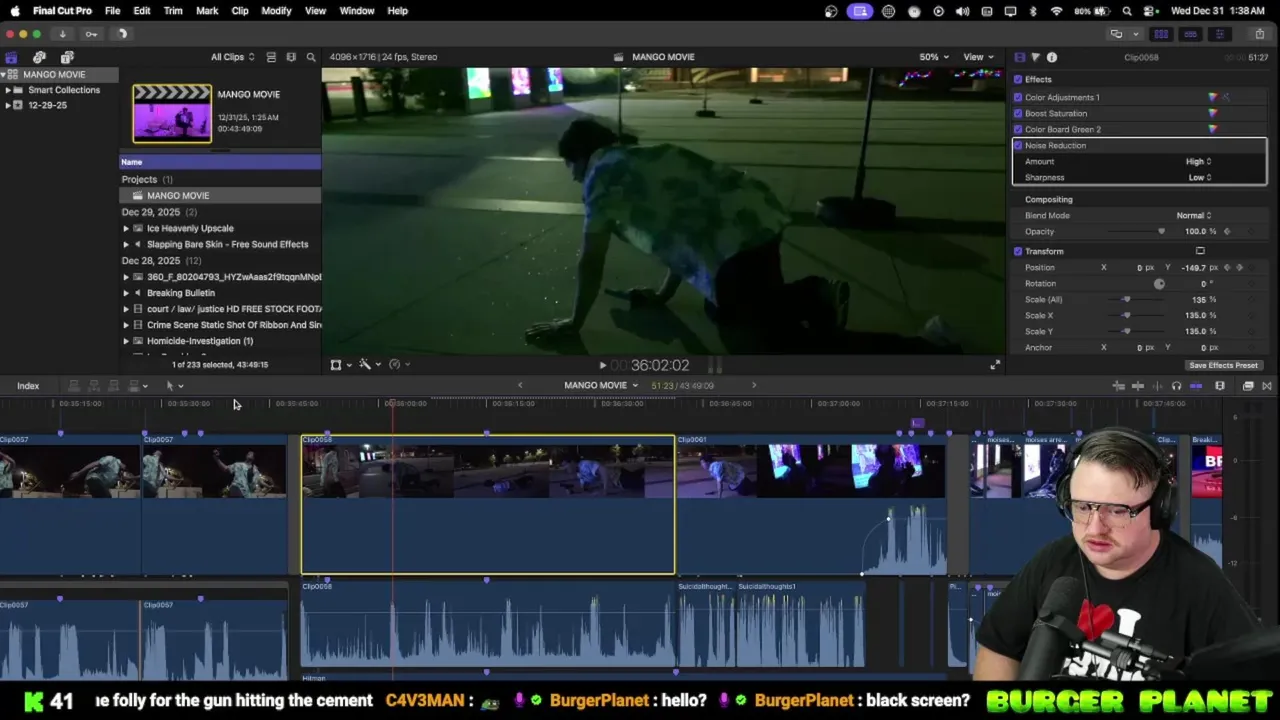Show the Transitions browser
The image size is (1280, 720).
(x=1267, y=386)
